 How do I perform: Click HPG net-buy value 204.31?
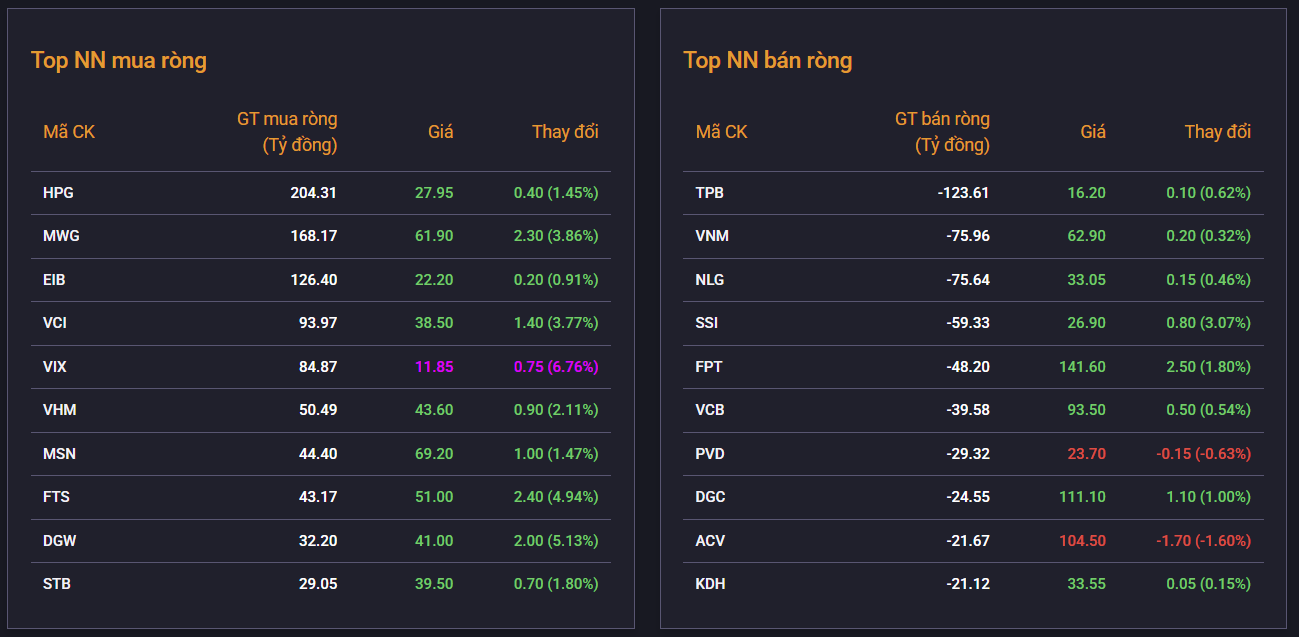314,193
